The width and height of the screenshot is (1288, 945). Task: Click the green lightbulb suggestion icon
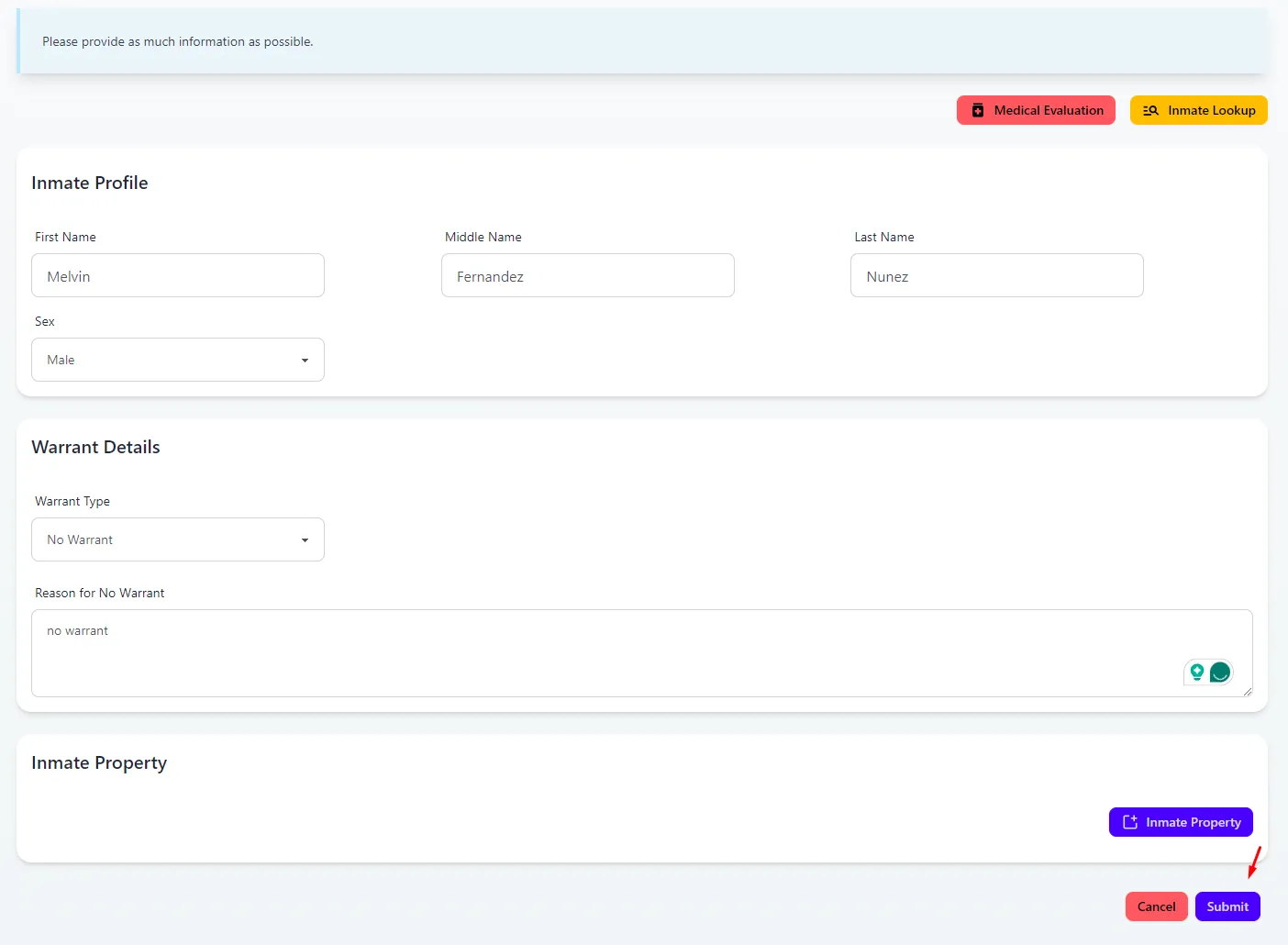[x=1196, y=673]
